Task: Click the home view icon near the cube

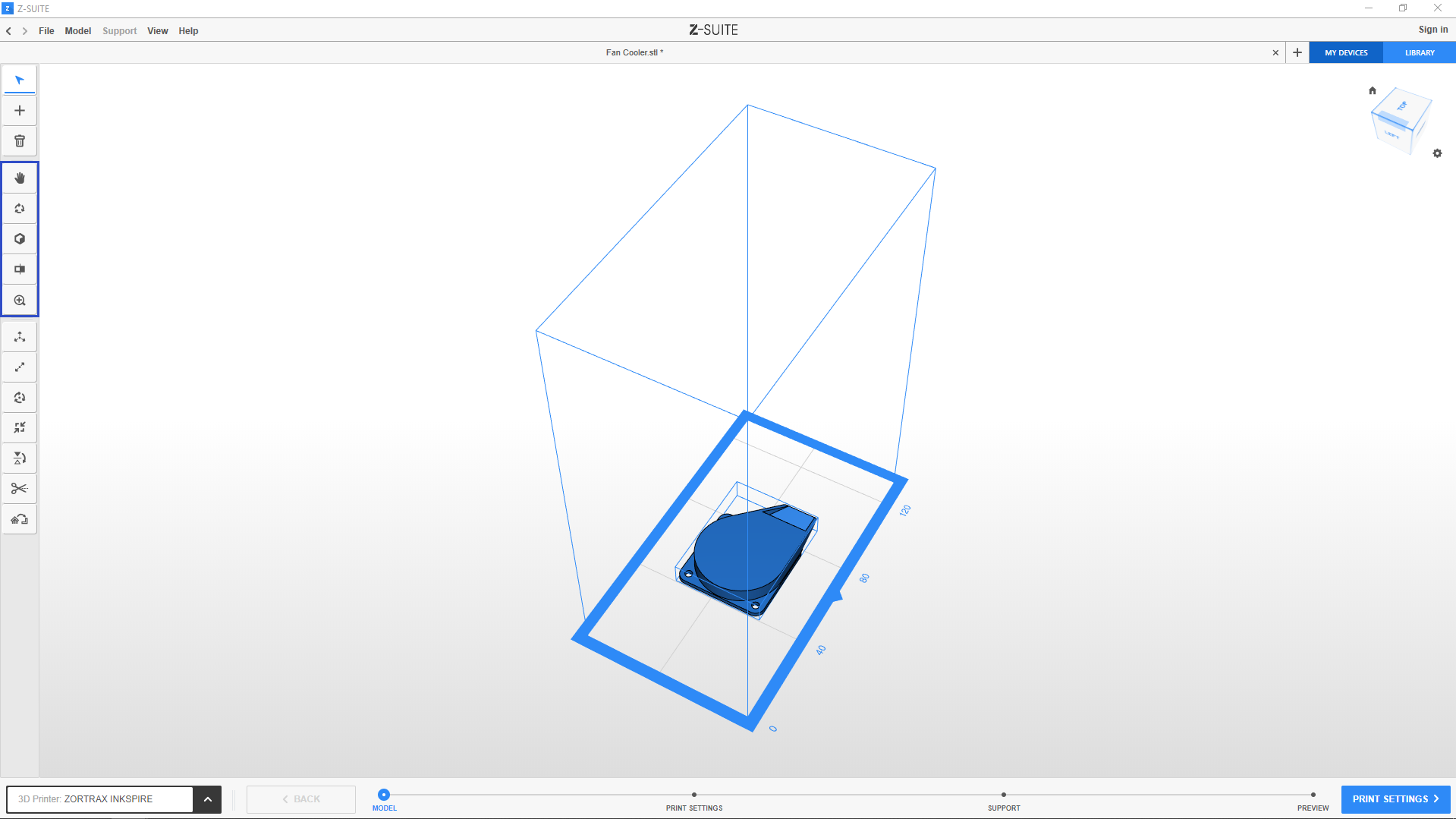Action: (x=1372, y=90)
